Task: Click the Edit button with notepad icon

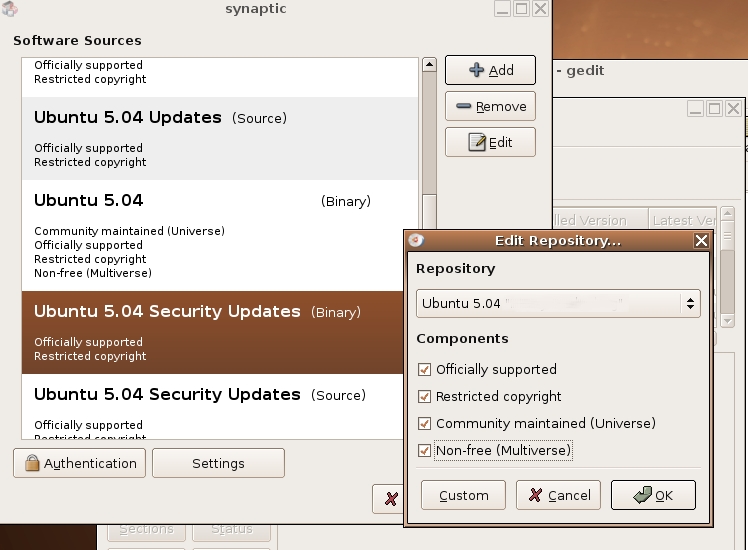Action: (x=490, y=142)
